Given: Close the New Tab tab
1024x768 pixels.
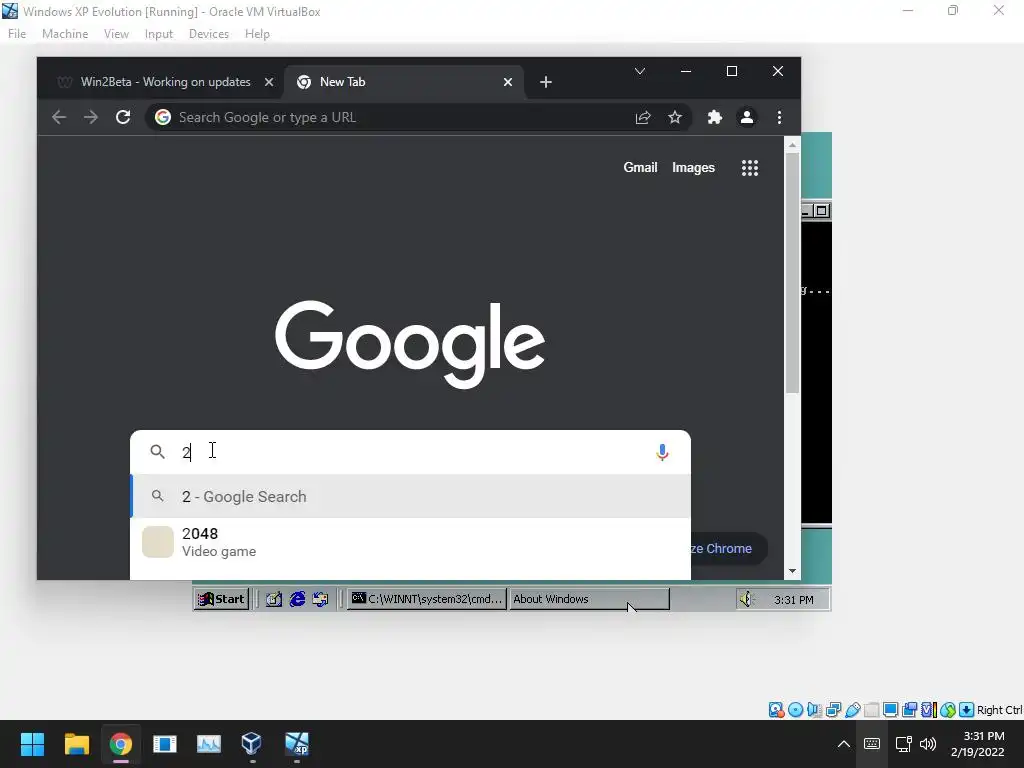Looking at the screenshot, I should [x=507, y=82].
